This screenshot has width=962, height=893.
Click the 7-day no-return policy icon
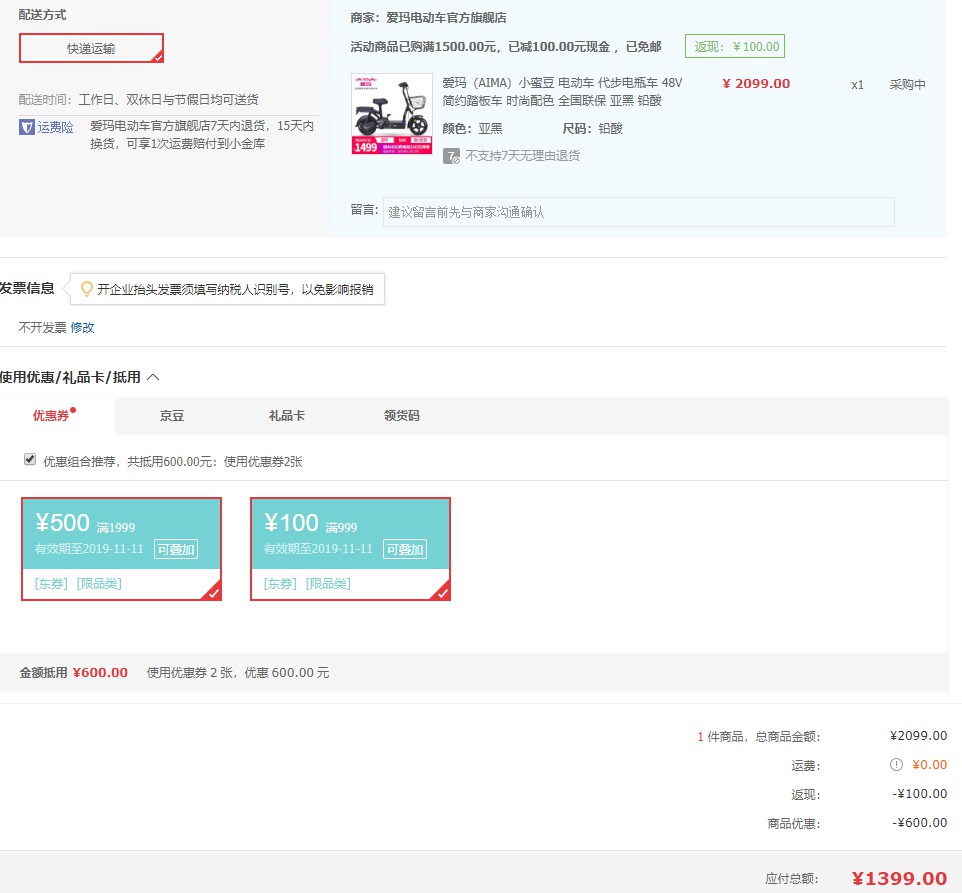451,156
